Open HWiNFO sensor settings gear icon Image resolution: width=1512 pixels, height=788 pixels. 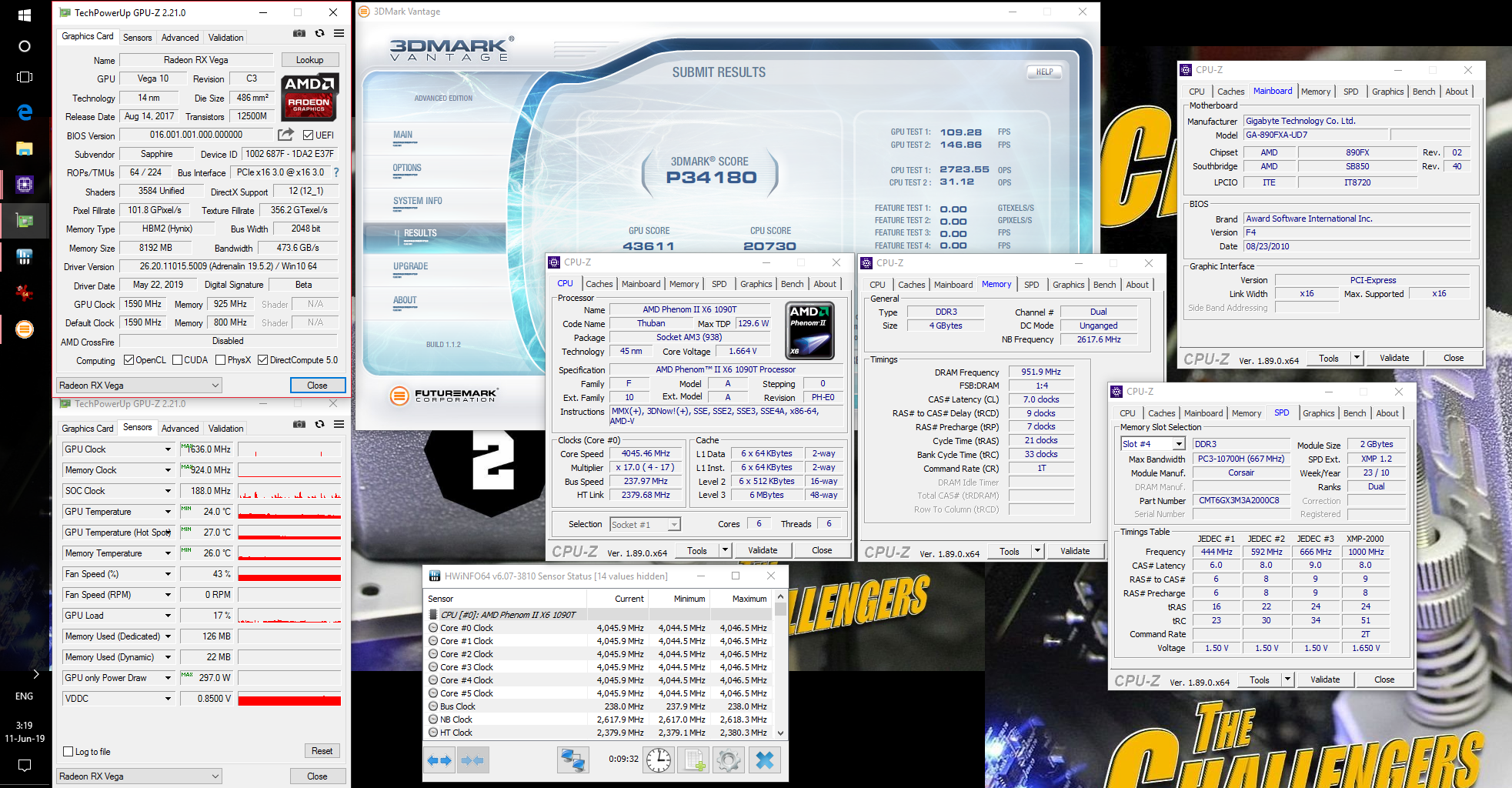point(728,760)
